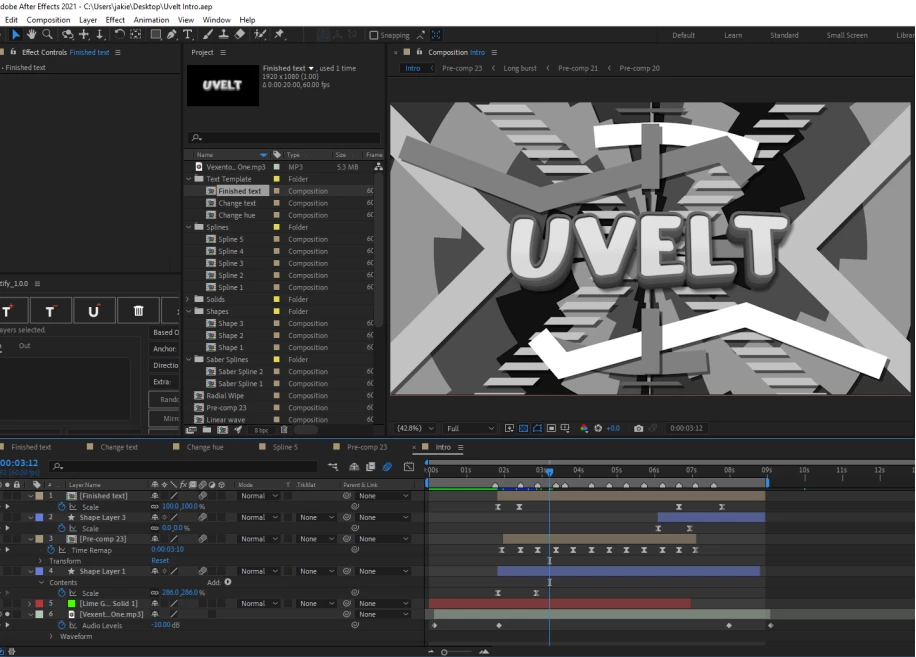This screenshot has width=916, height=657.
Task: Expand the Solids folder
Action: tap(189, 299)
